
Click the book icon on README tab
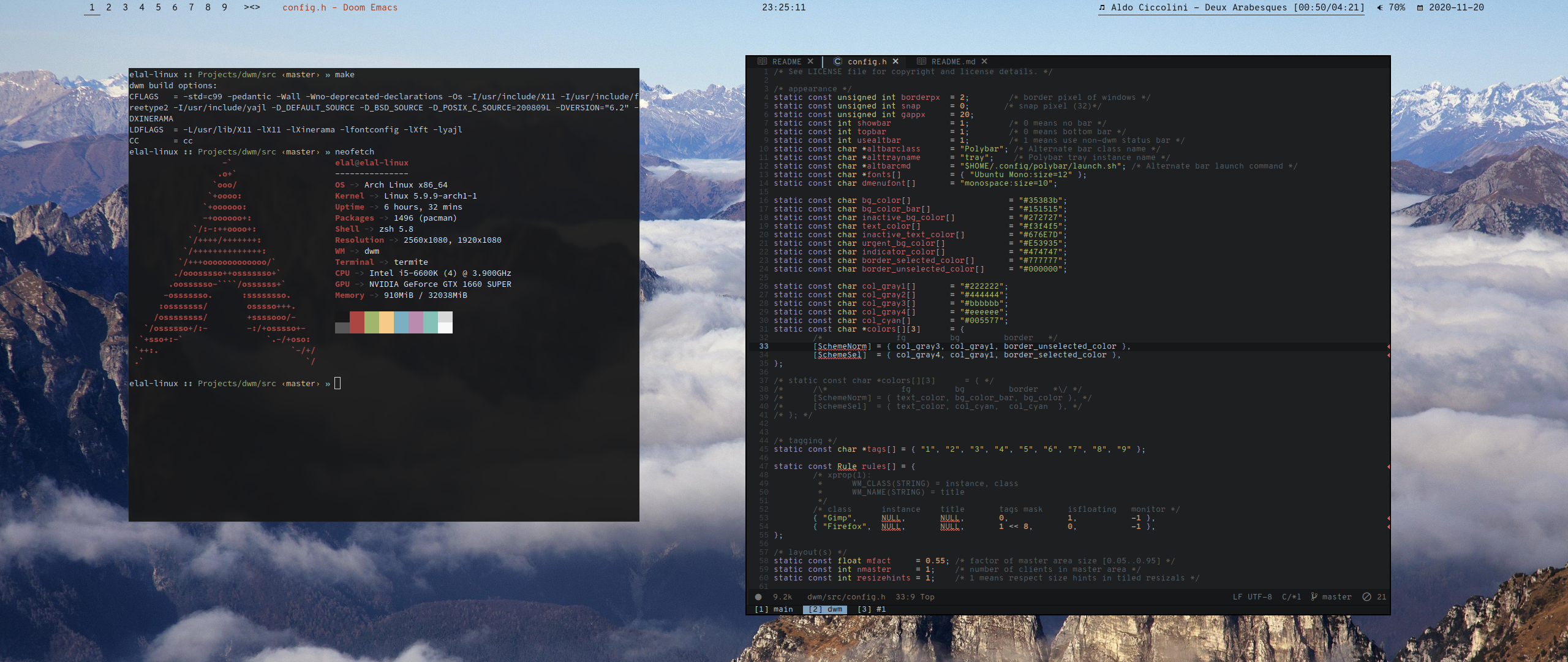(x=763, y=61)
